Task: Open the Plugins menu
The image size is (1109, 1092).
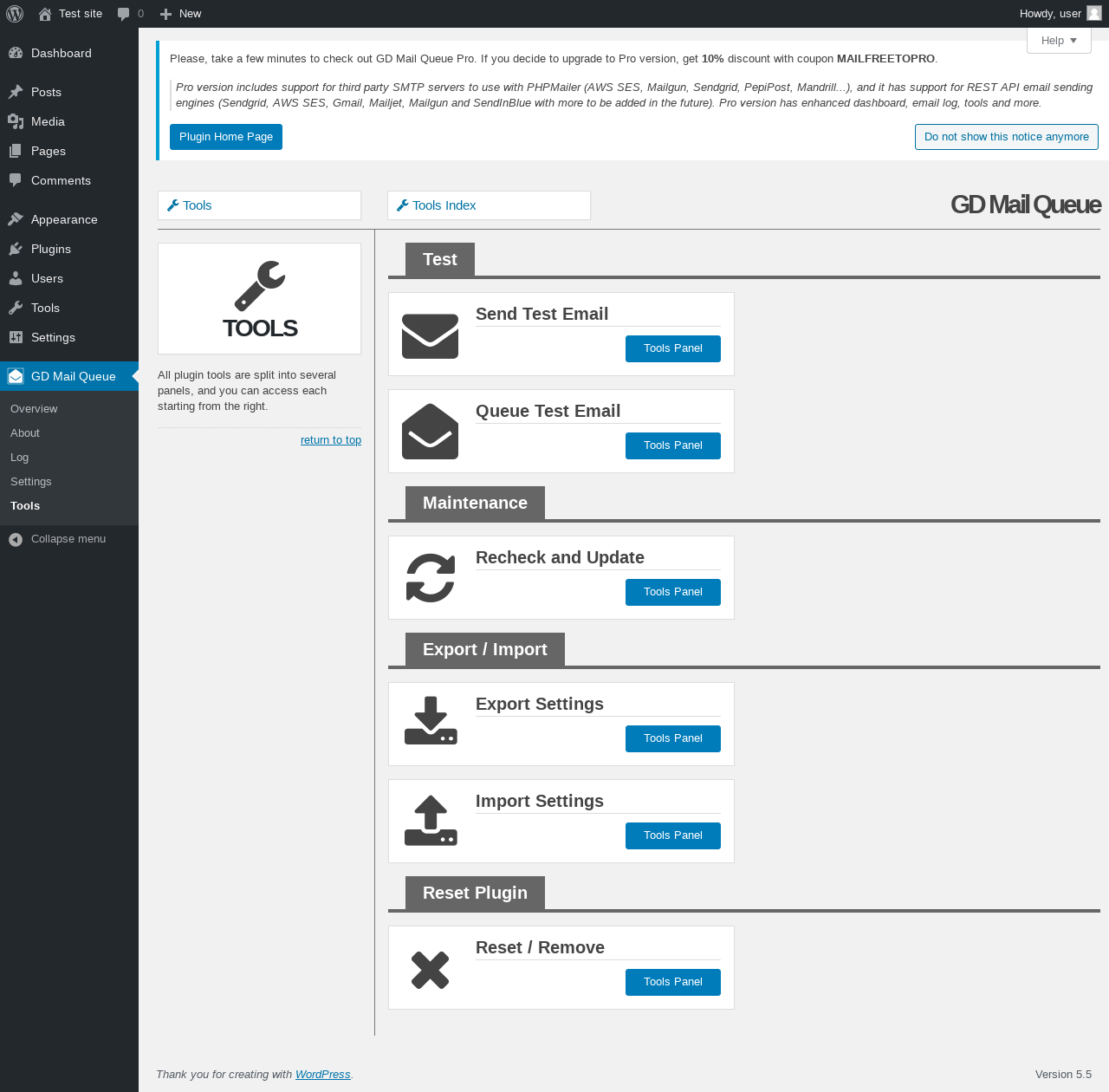Action: coord(69,249)
